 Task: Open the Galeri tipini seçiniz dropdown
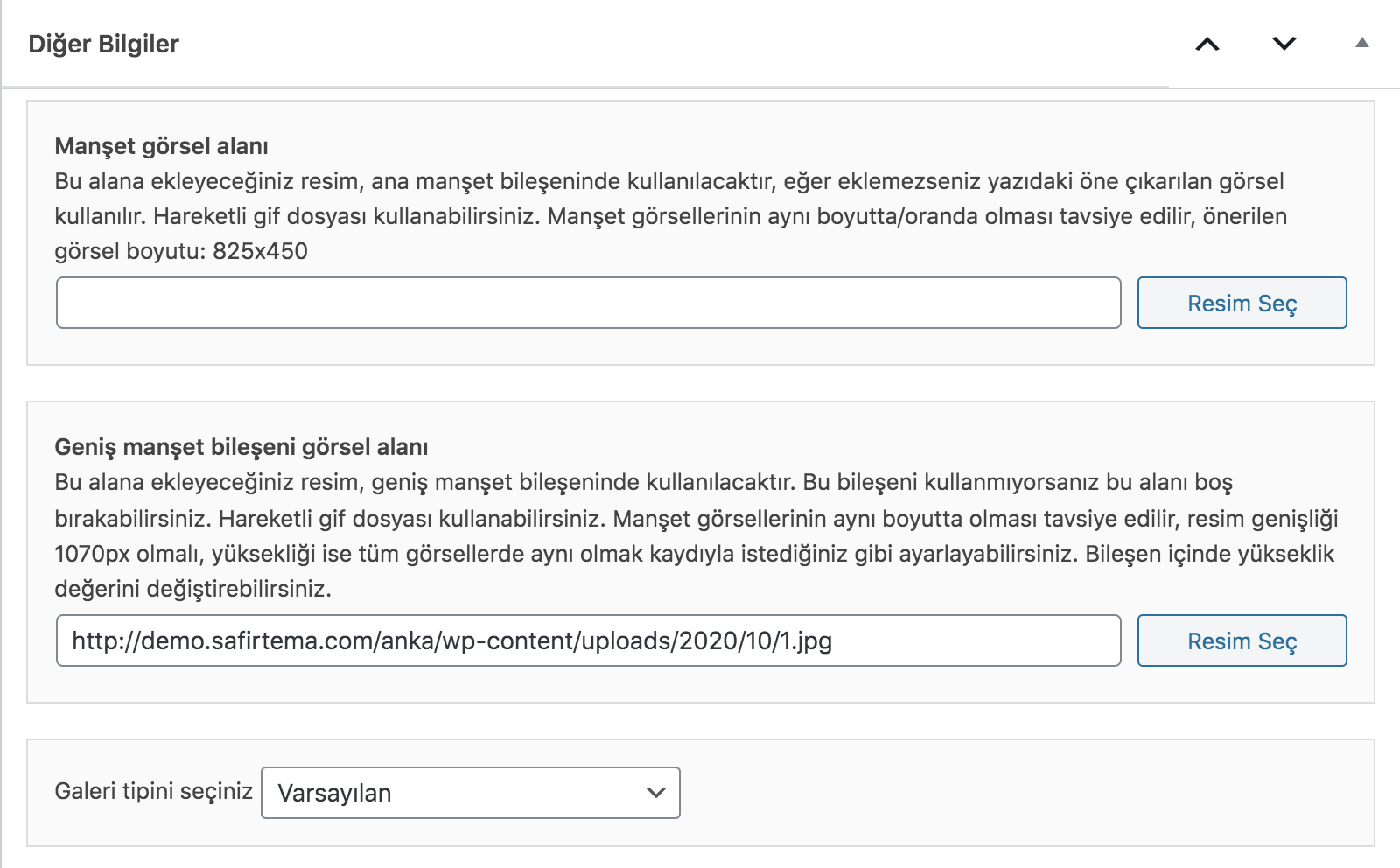[x=470, y=793]
